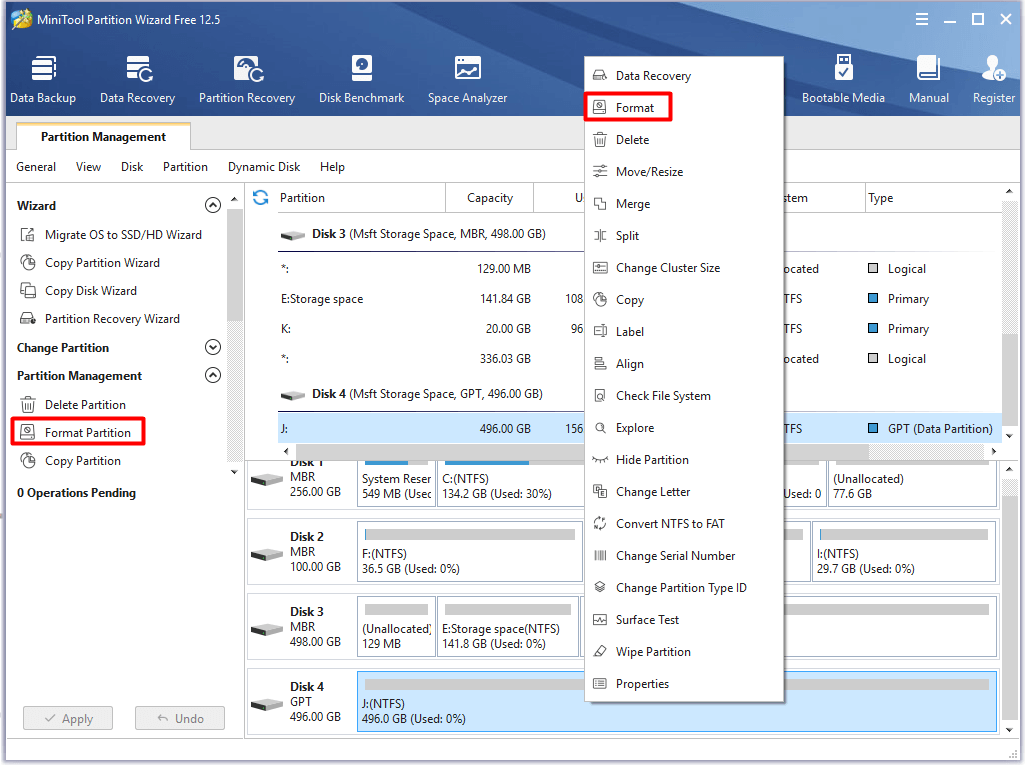
Task: Open Properties from the context menu
Action: pos(684,685)
